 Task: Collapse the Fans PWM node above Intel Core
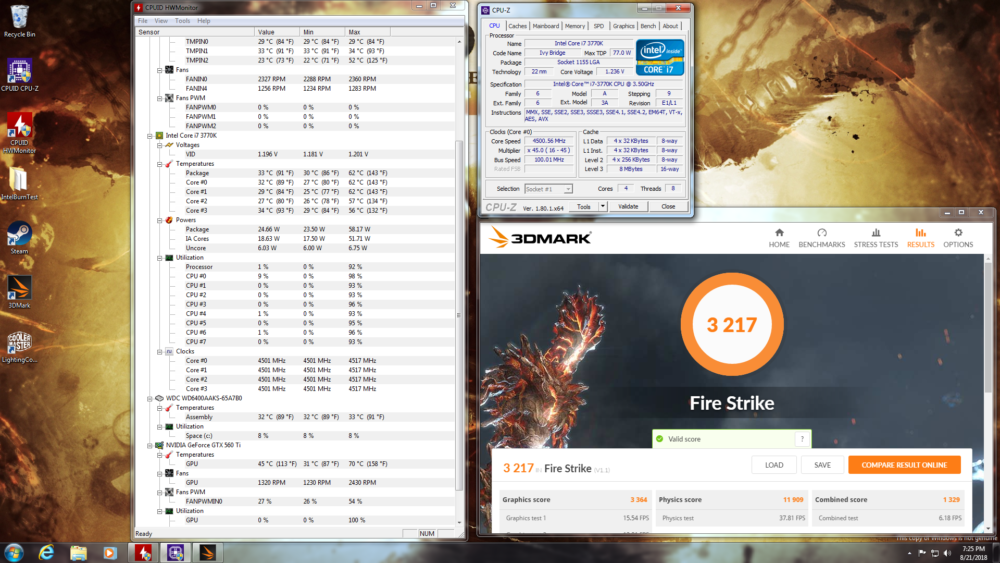pyautogui.click(x=159, y=98)
